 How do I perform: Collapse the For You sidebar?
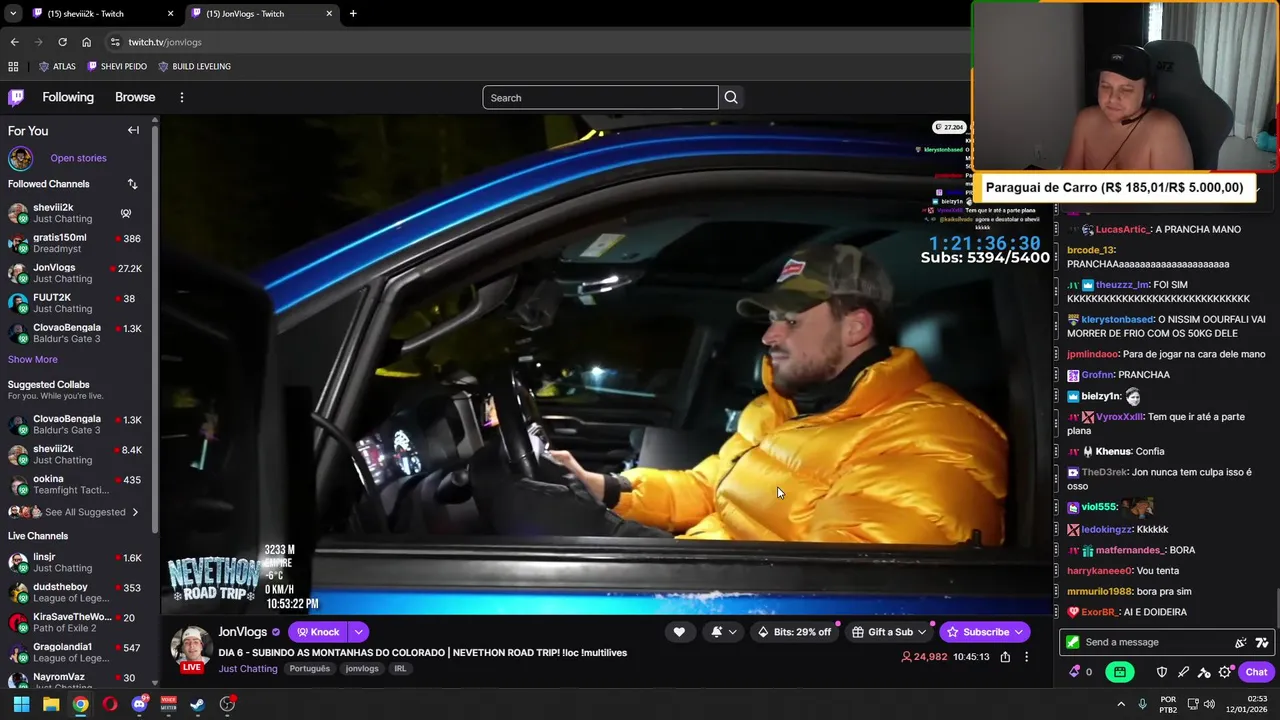[133, 130]
